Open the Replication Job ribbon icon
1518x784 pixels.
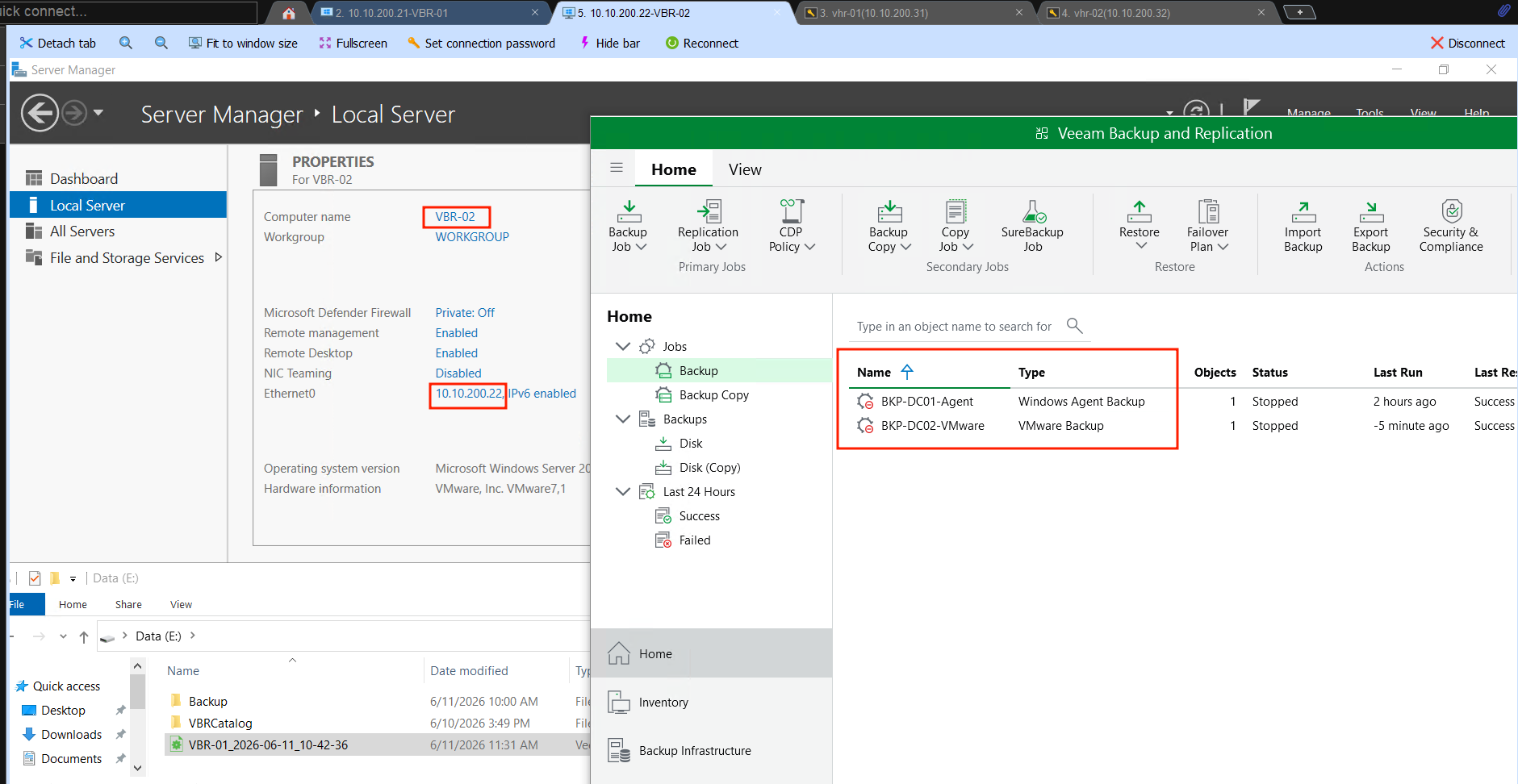(709, 211)
